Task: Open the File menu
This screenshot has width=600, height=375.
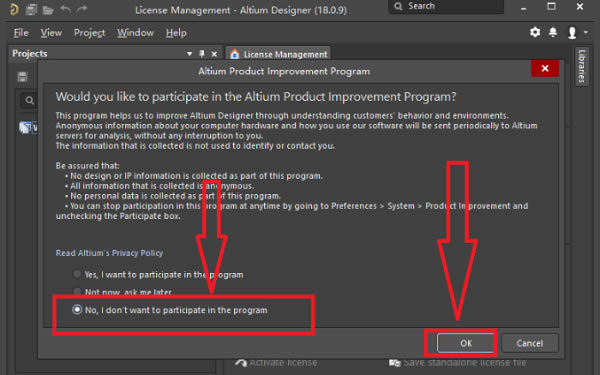Action: (21, 33)
